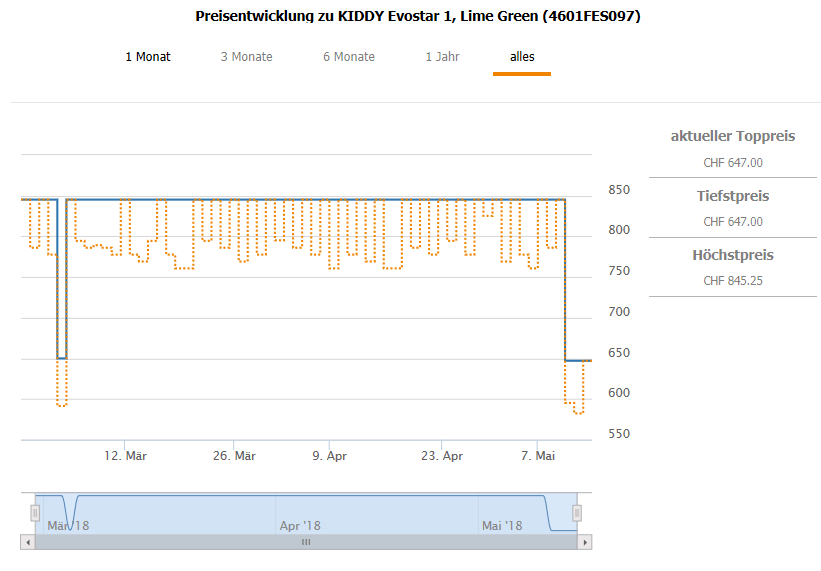
Task: Click the Tiefstpreis heading
Action: point(733,196)
